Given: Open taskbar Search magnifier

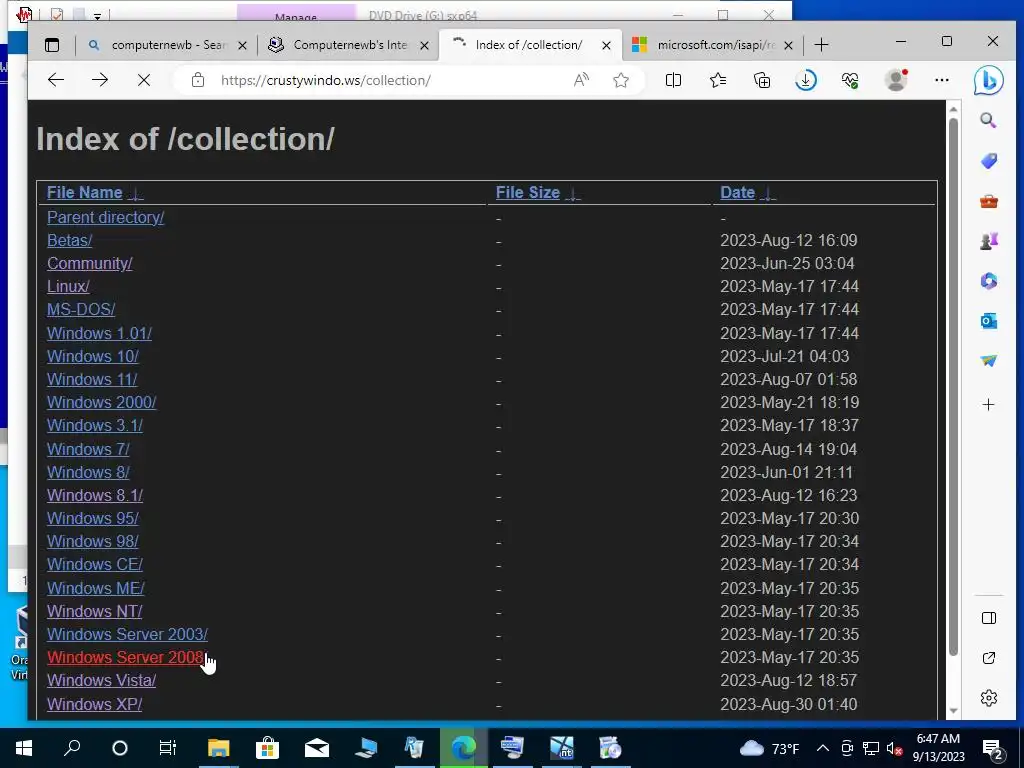Looking at the screenshot, I should coord(72,748).
